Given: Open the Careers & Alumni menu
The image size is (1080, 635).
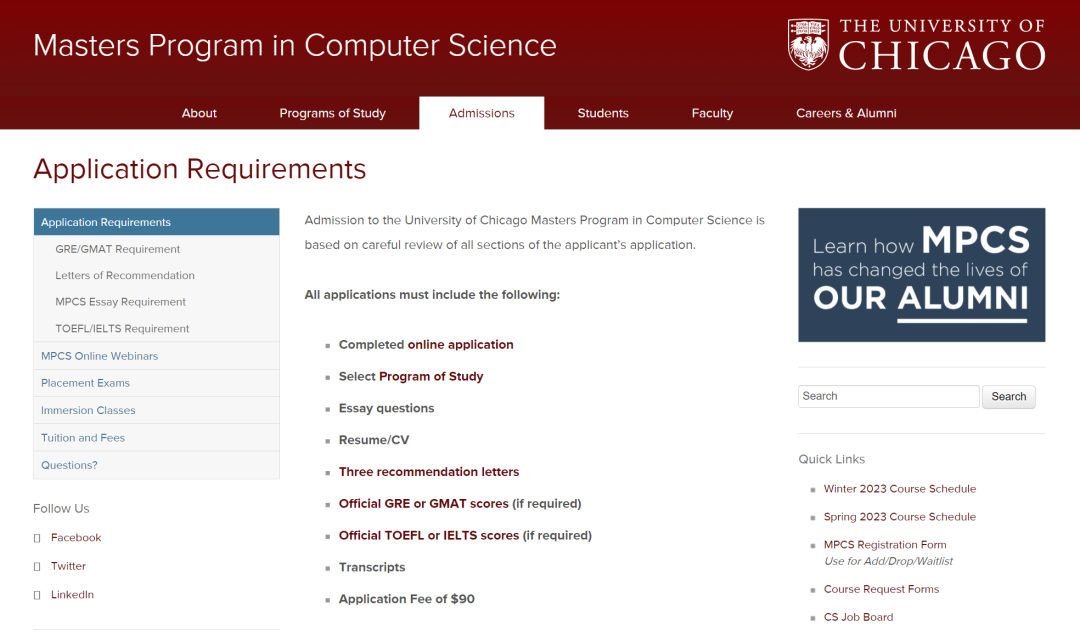Looking at the screenshot, I should [x=846, y=113].
